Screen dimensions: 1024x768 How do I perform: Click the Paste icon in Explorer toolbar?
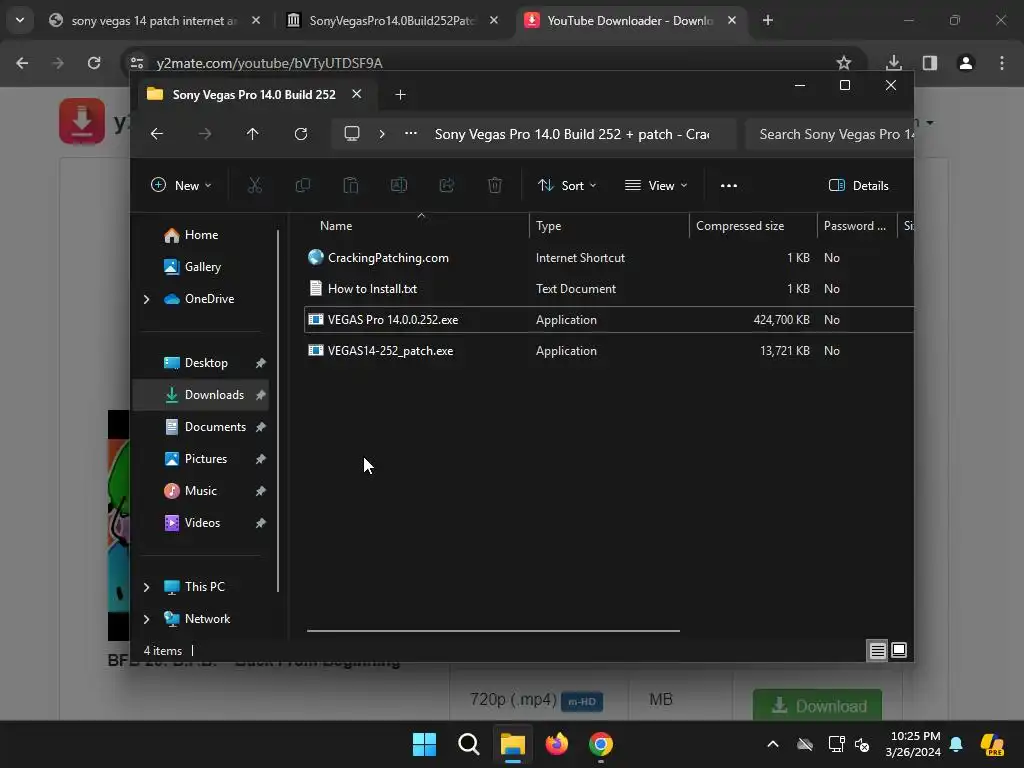tap(351, 185)
